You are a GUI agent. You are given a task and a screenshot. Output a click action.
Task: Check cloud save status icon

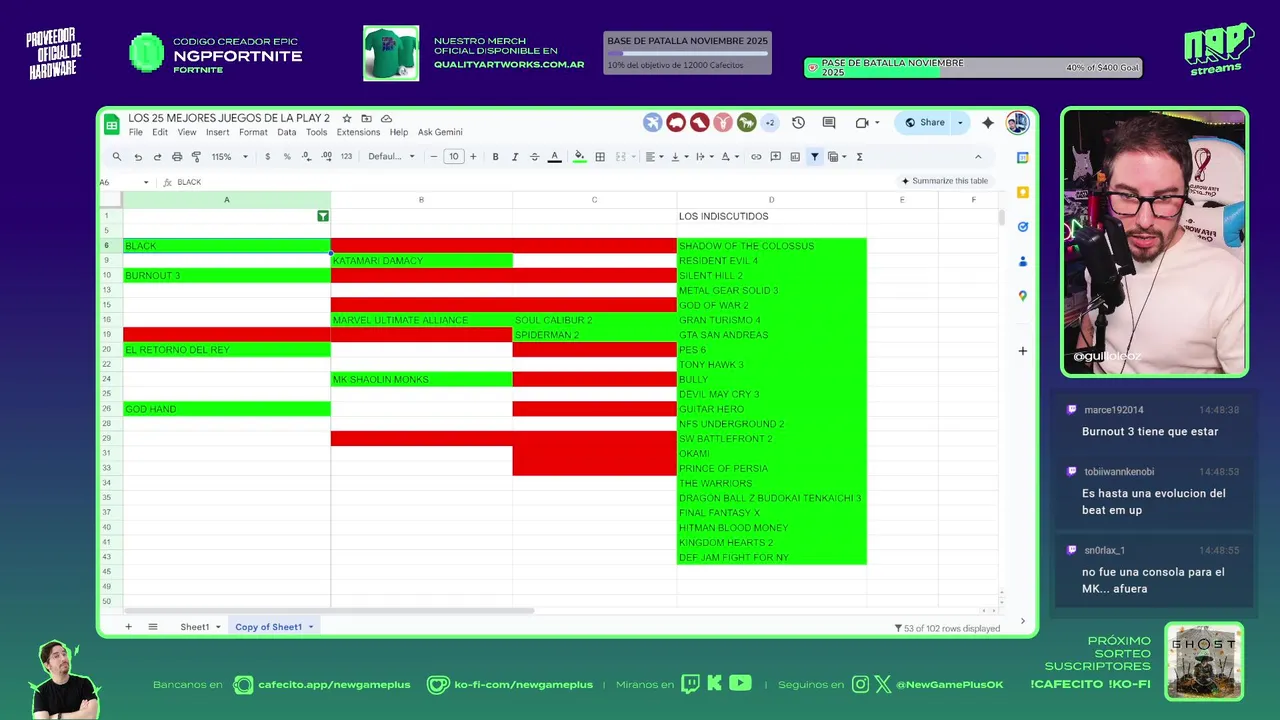tap(386, 118)
